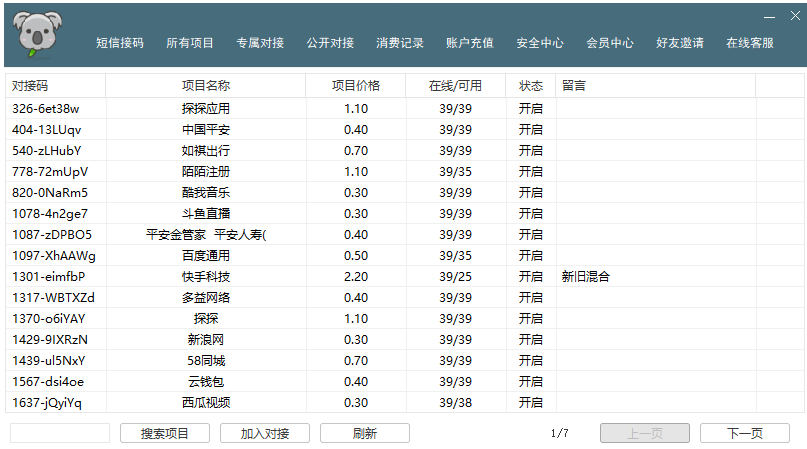The height and width of the screenshot is (449, 807).
Task: Select row 820-0NaRm5
Action: tap(405, 193)
